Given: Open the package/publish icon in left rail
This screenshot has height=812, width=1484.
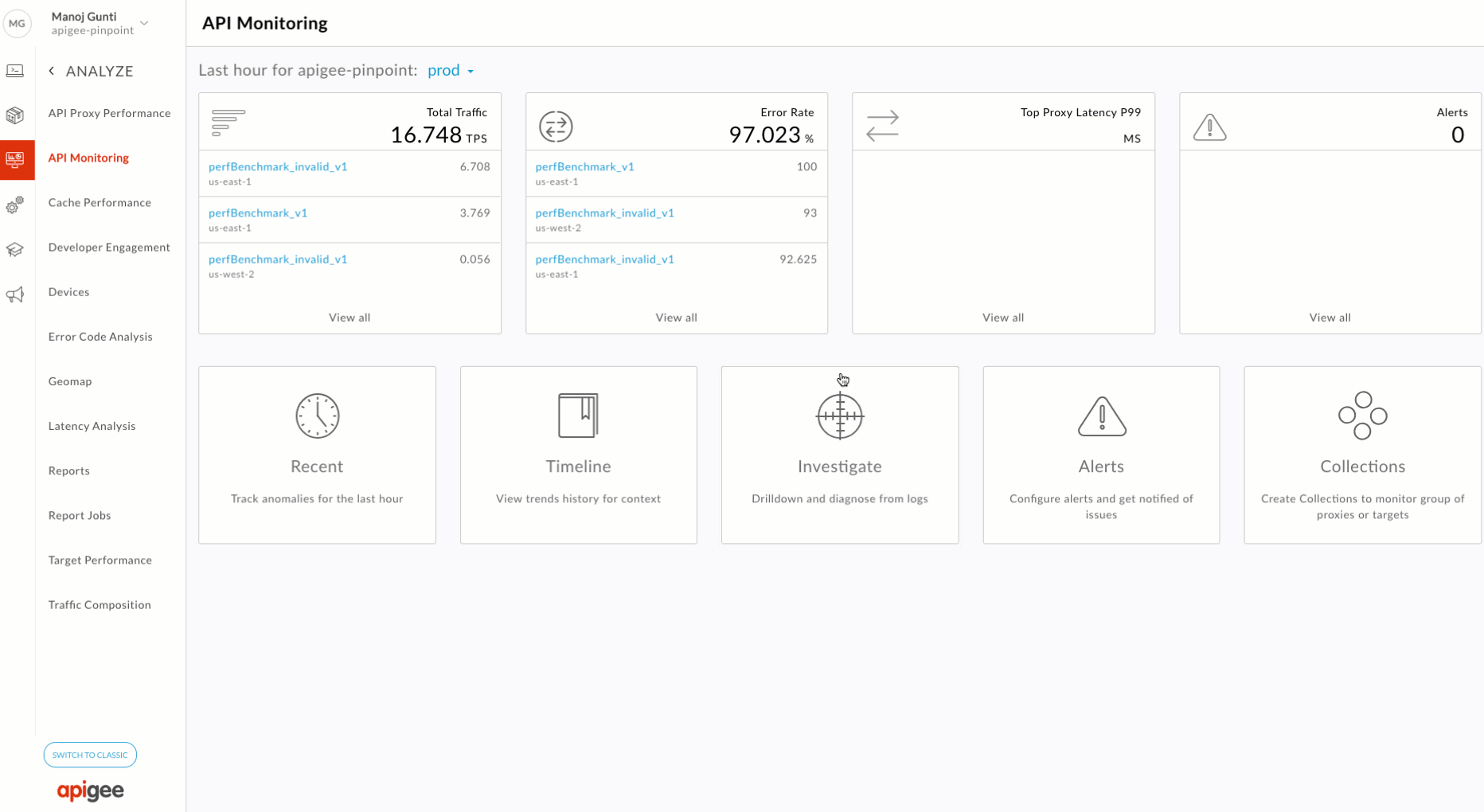Looking at the screenshot, I should point(15,115).
